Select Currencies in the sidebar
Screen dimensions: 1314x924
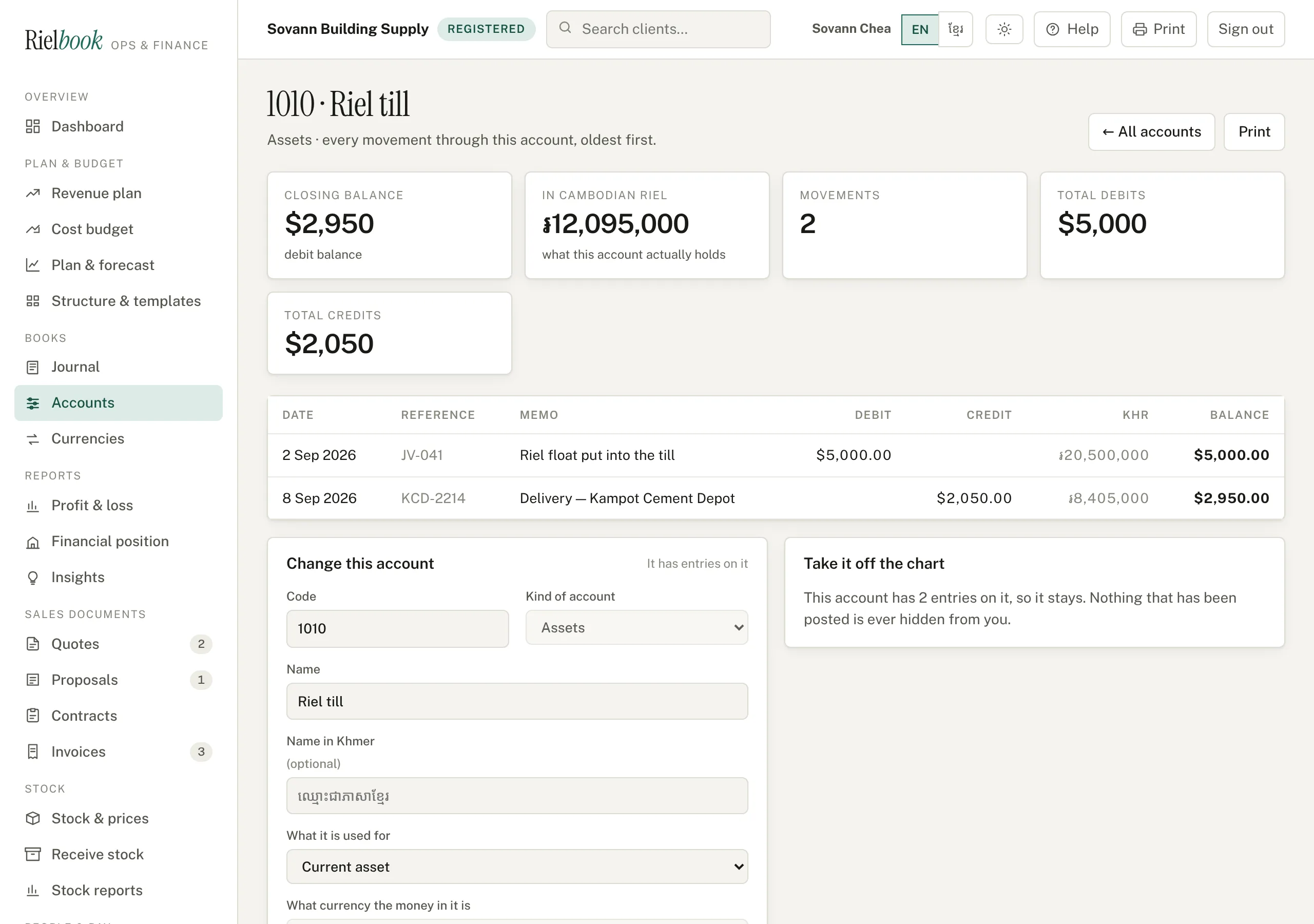pos(118,439)
